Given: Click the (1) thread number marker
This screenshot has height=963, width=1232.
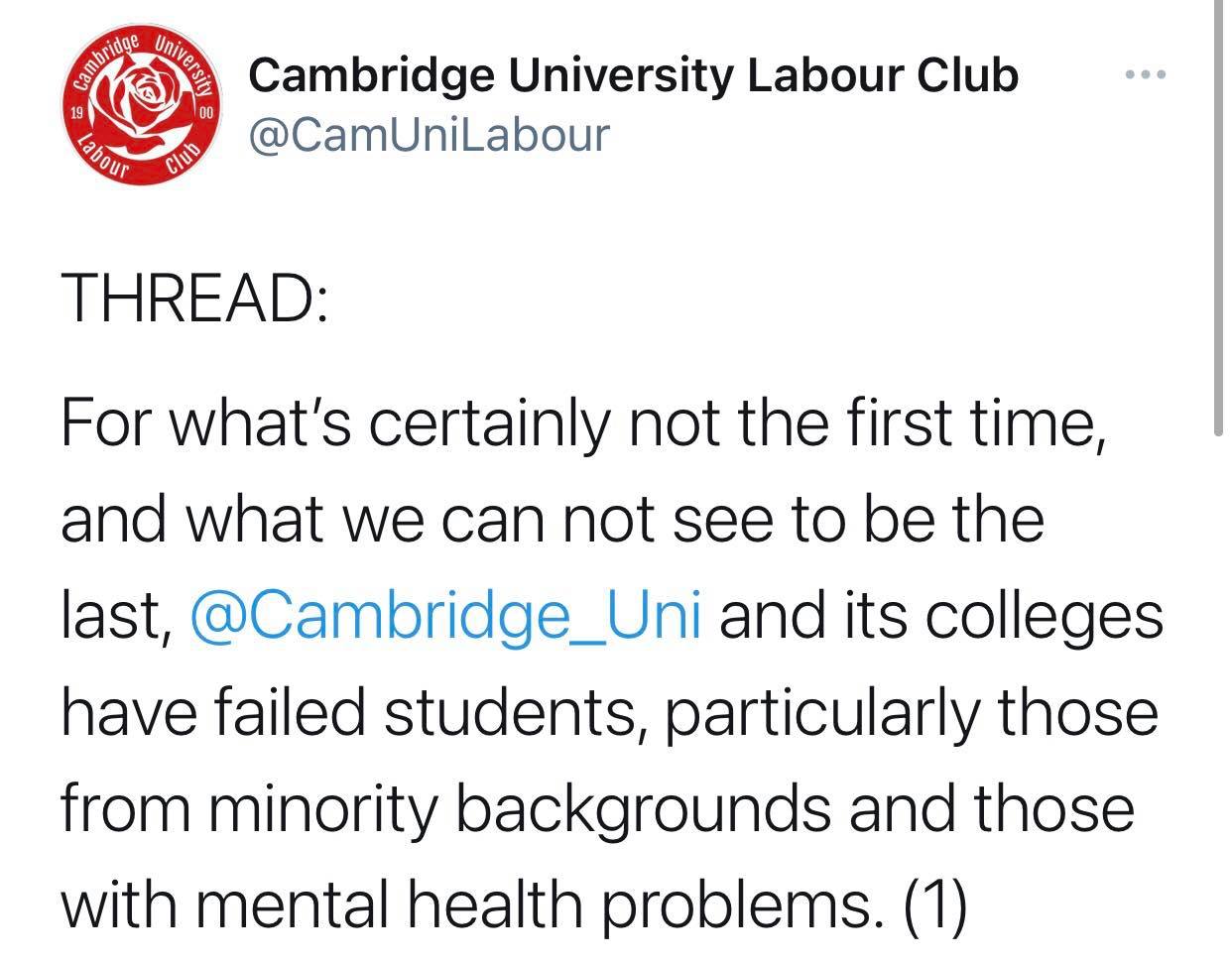Looking at the screenshot, I should point(936,903).
